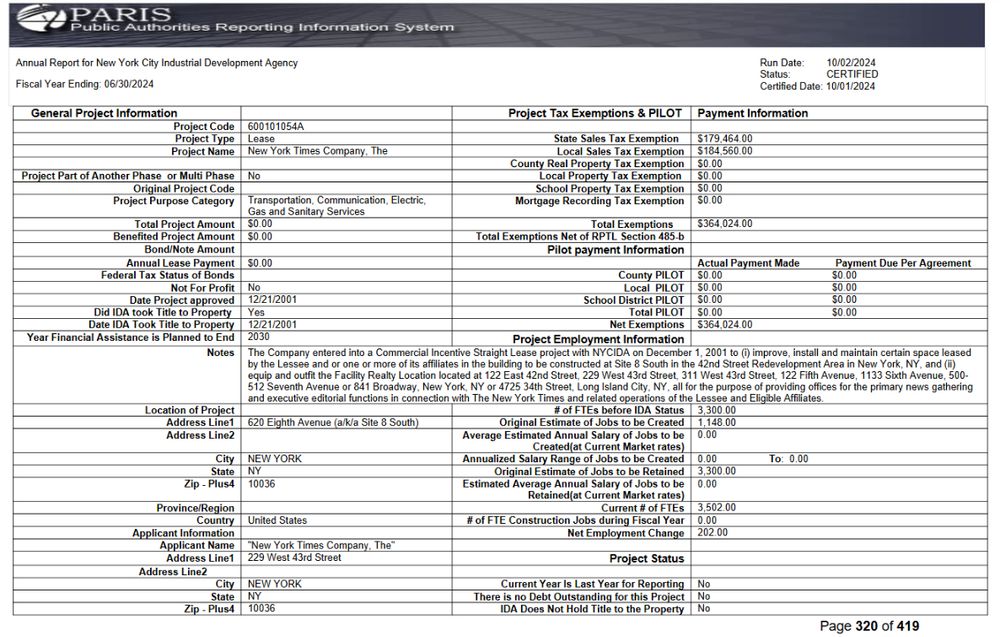Select the # of FTEs before IDA value 3,300.00
Screen dimensions: 1000x637
716,410
